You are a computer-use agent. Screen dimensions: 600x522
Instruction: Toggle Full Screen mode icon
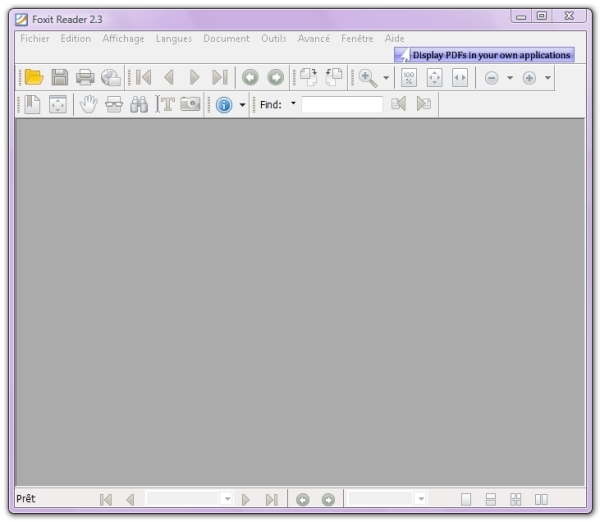(58, 104)
